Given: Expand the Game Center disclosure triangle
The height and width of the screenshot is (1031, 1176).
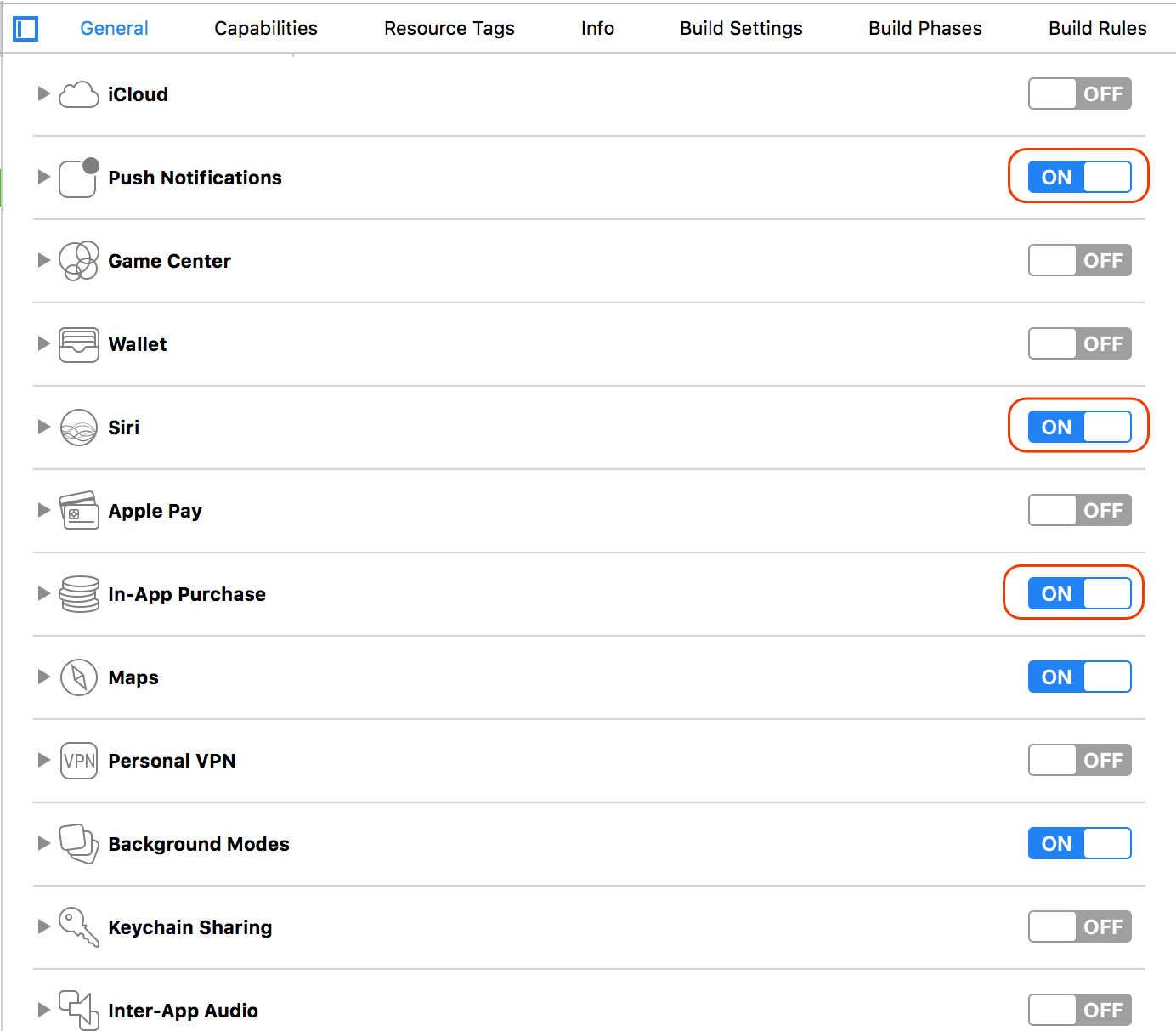Looking at the screenshot, I should [x=44, y=260].
